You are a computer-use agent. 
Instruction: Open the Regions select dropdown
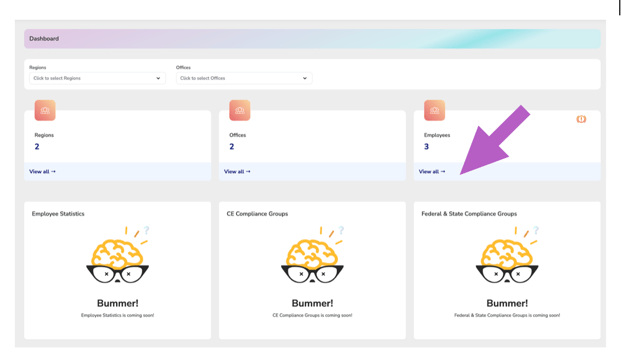coord(97,78)
